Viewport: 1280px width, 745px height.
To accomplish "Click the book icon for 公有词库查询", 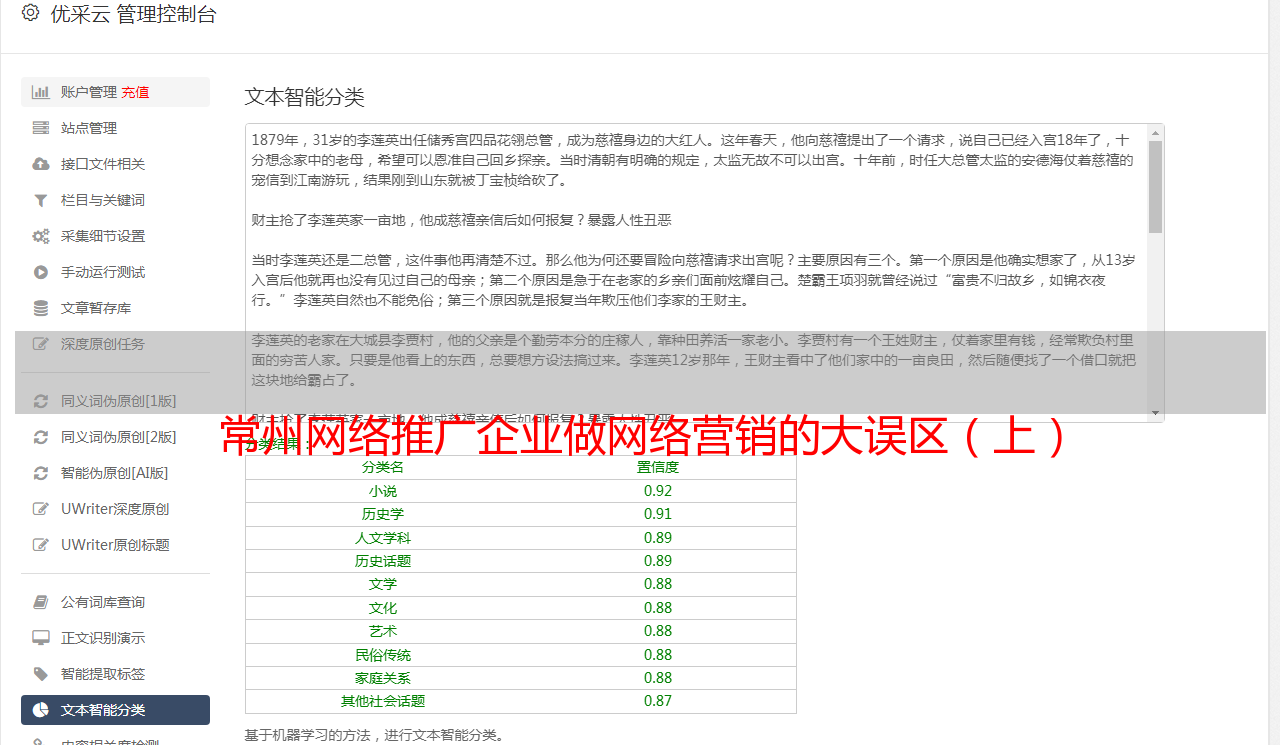I will 41,602.
